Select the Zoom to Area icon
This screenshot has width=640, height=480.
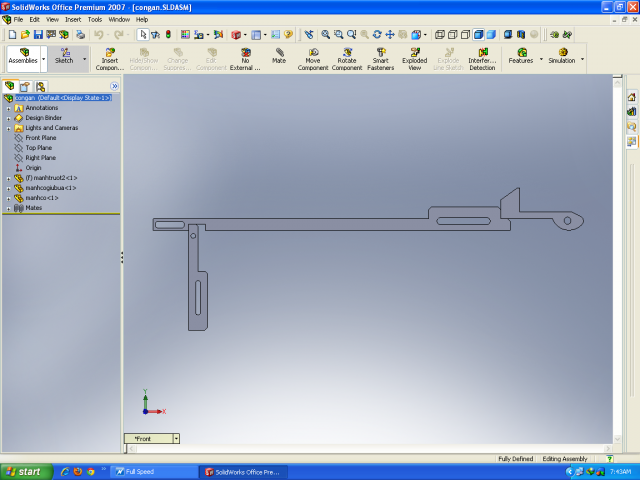point(338,35)
